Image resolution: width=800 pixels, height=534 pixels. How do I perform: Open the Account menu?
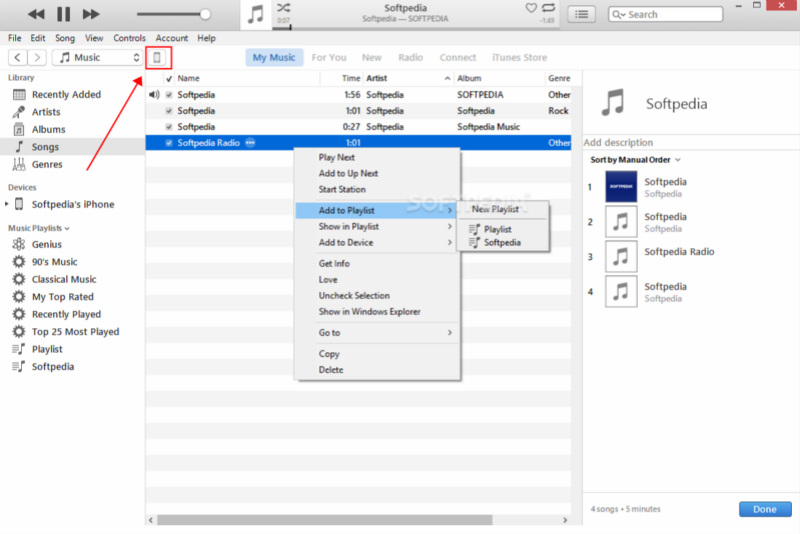(x=171, y=38)
